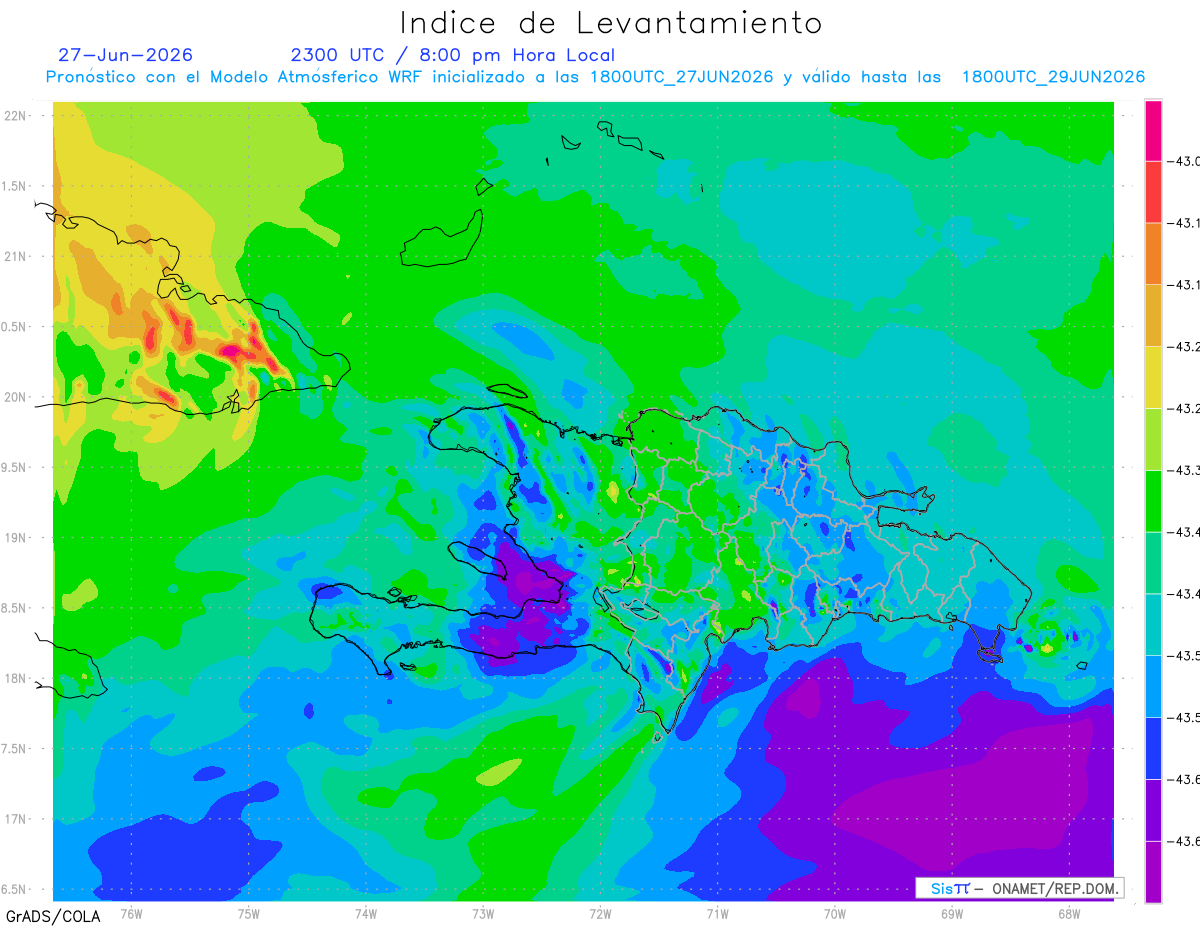
Task: Click the title 'Indice de Levantamiento'
Action: click(x=611, y=22)
